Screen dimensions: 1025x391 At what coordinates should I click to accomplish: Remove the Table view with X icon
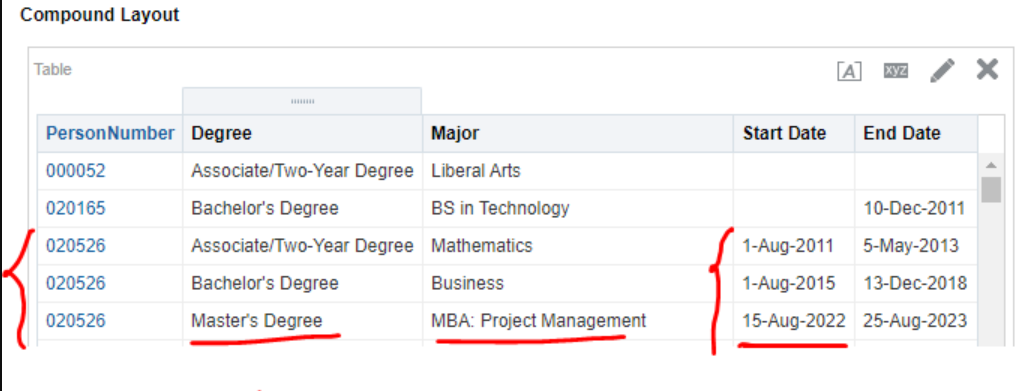pyautogui.click(x=987, y=69)
